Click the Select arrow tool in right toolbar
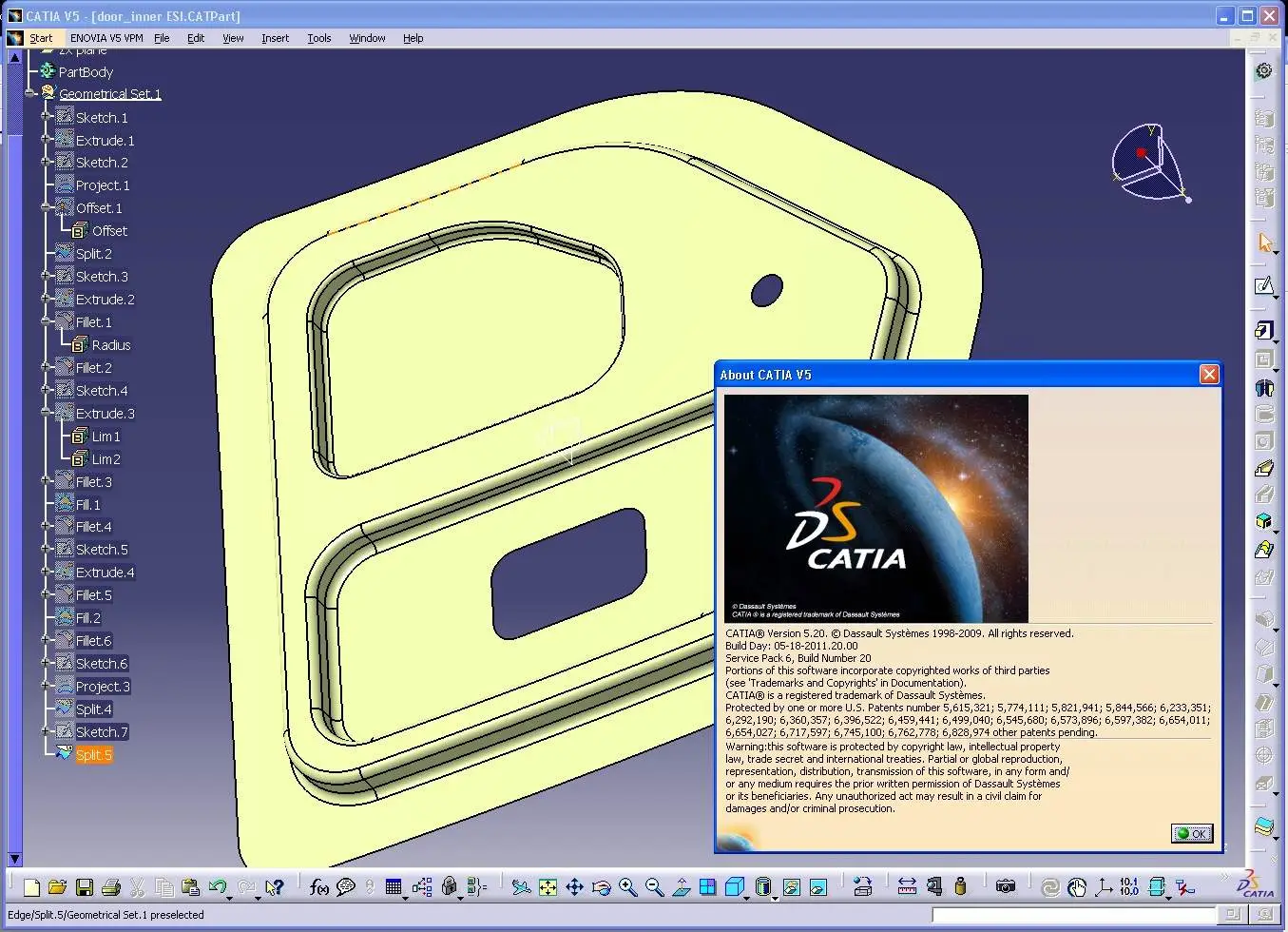Screen dimensions: 1288x932 click(1264, 243)
